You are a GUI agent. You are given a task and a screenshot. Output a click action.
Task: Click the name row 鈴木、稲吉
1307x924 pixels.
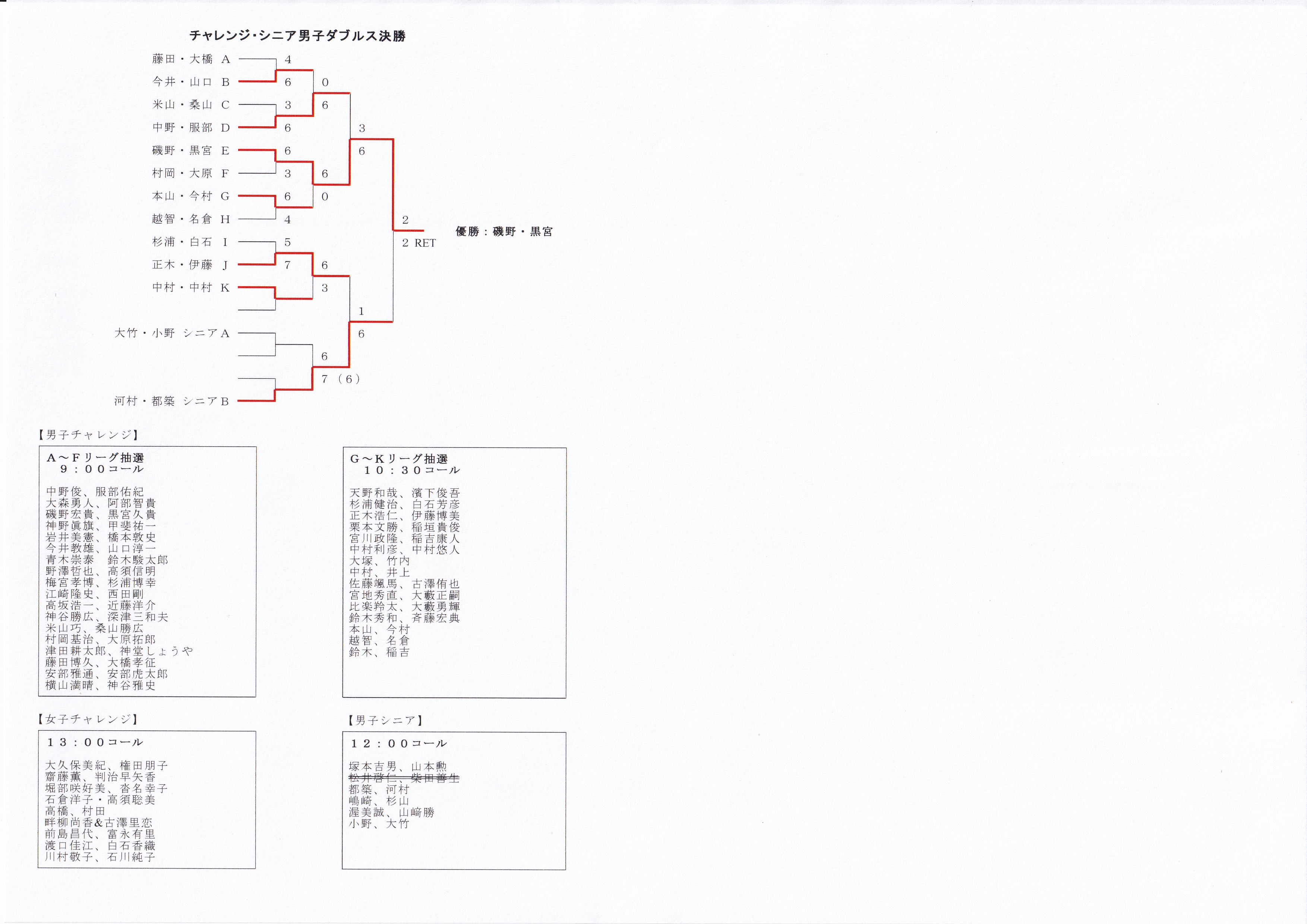380,652
